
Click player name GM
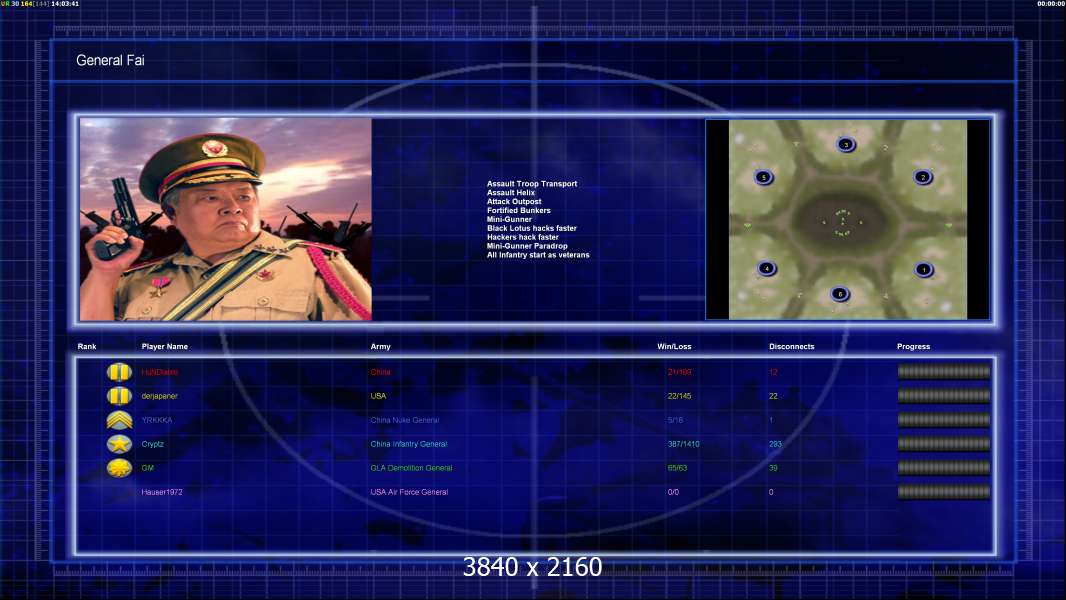[148, 467]
